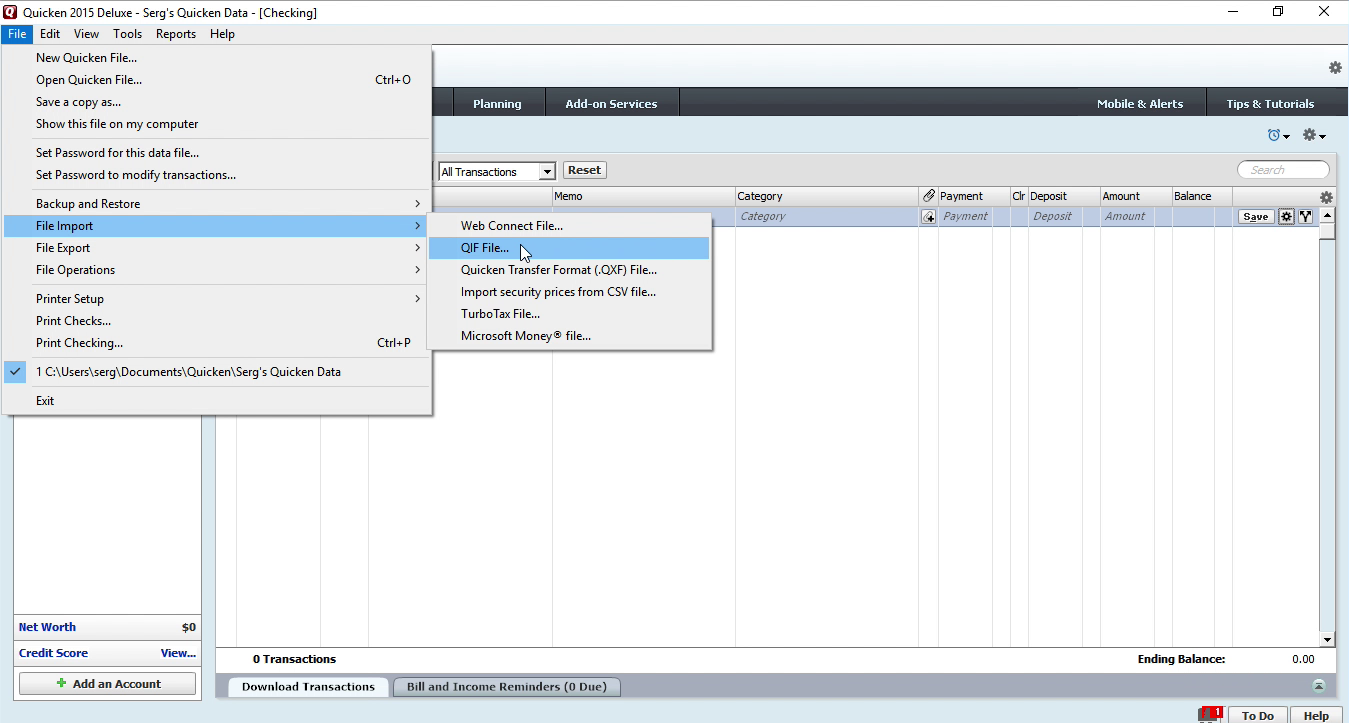
Task: Click the Payment field in the new transaction row
Action: point(965,216)
